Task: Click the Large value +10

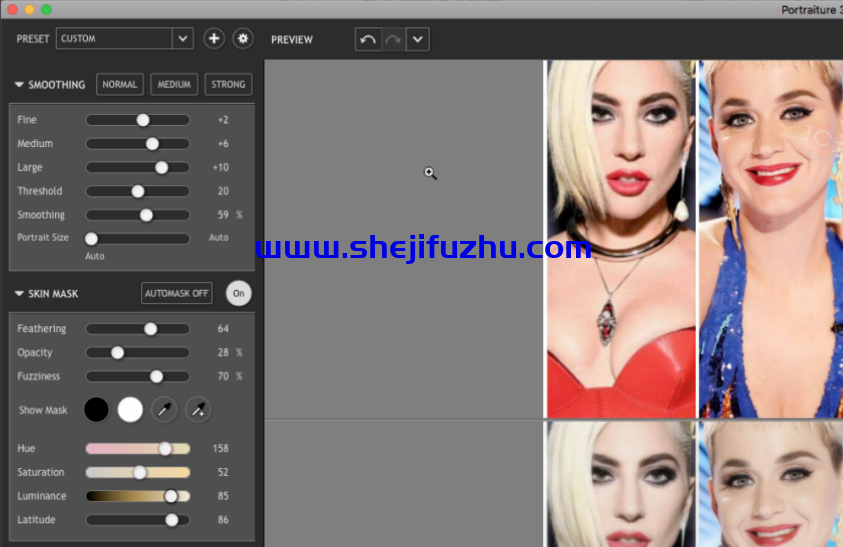Action: (221, 167)
